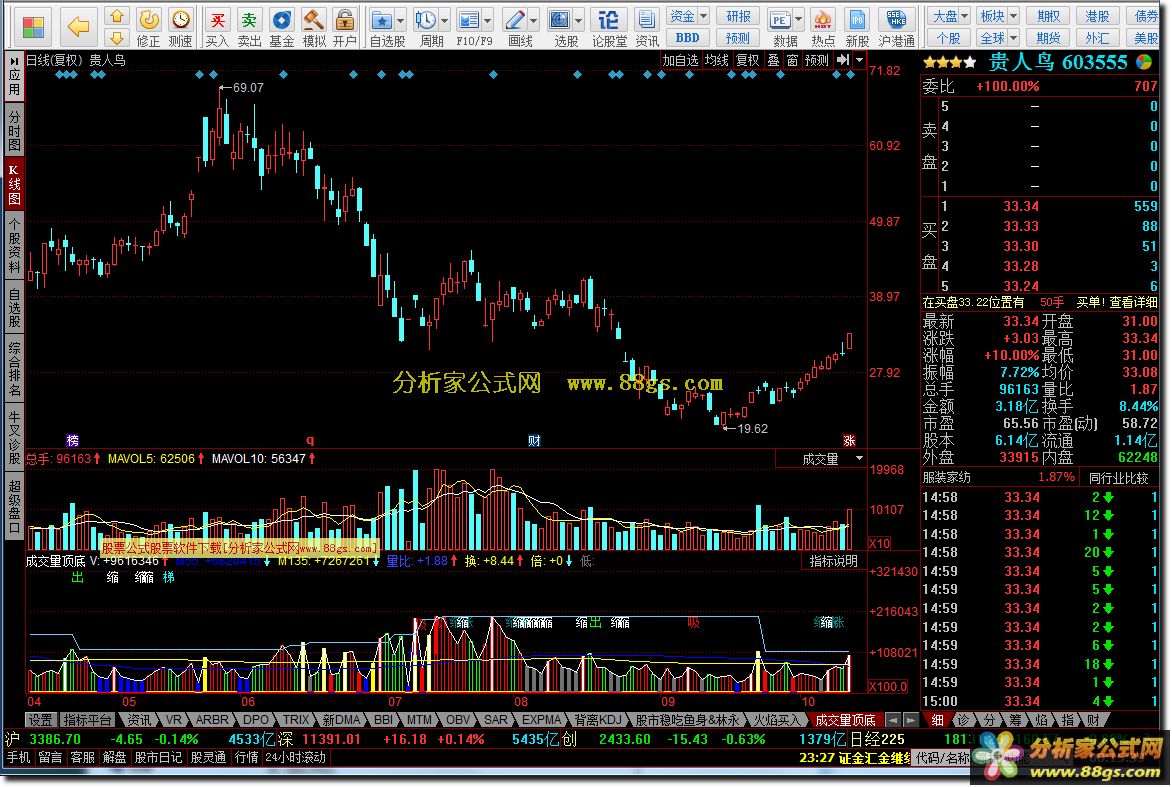Toggle the 均线 moving average display
The image size is (1172, 787).
[717, 60]
